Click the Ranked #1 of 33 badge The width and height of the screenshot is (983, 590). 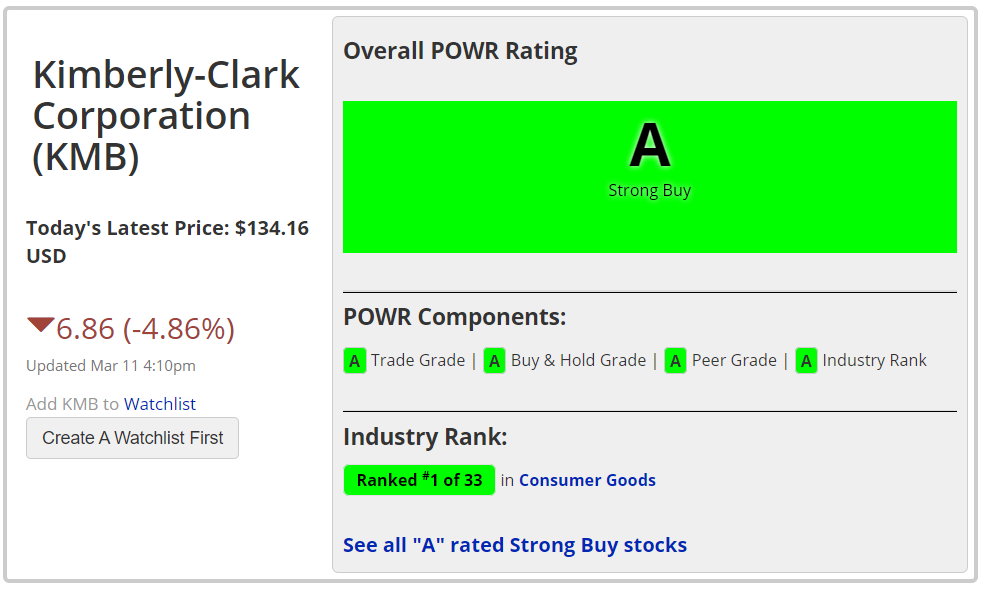[419, 480]
